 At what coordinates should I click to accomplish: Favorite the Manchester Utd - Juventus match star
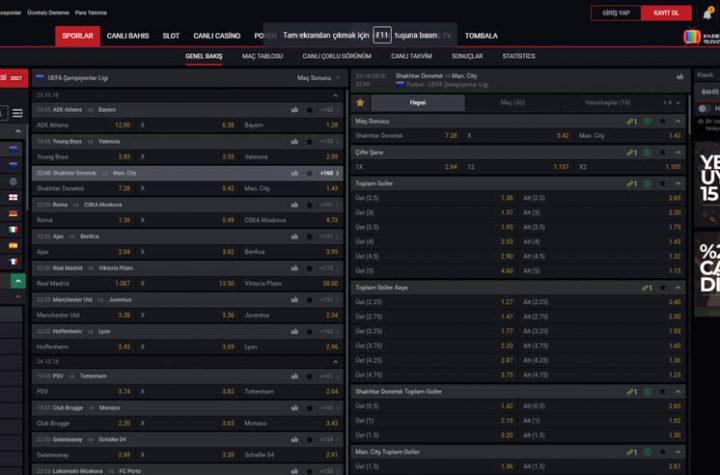(309, 300)
